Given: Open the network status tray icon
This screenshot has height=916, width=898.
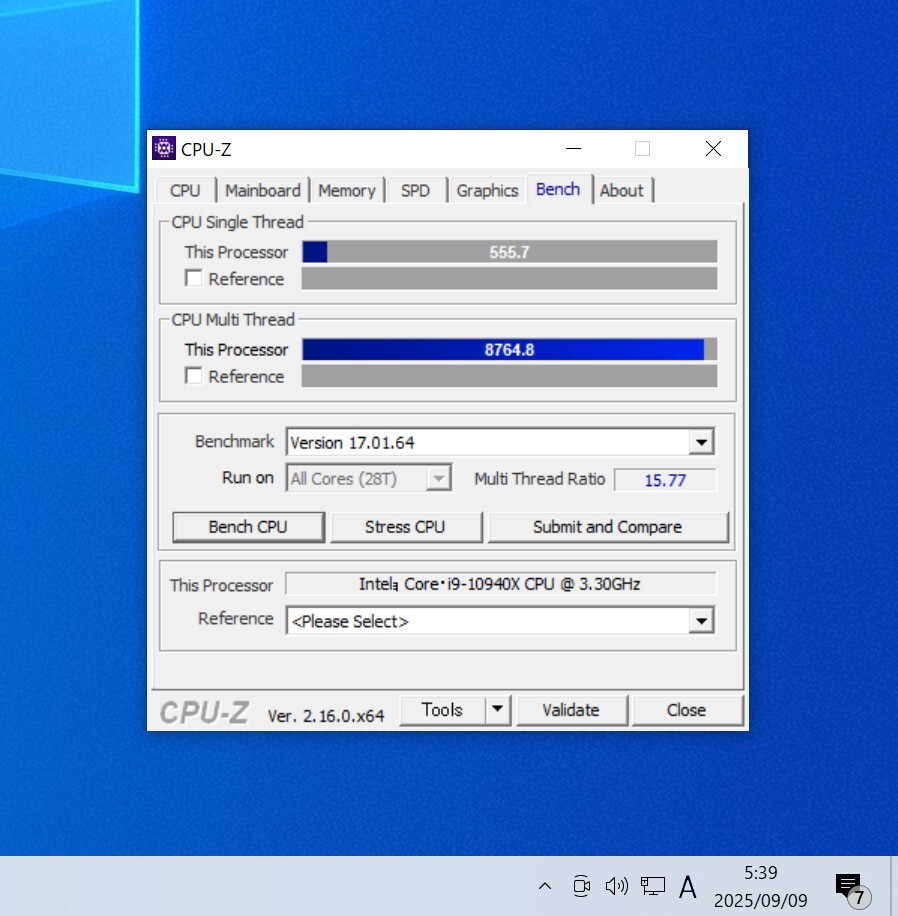Looking at the screenshot, I should (653, 886).
